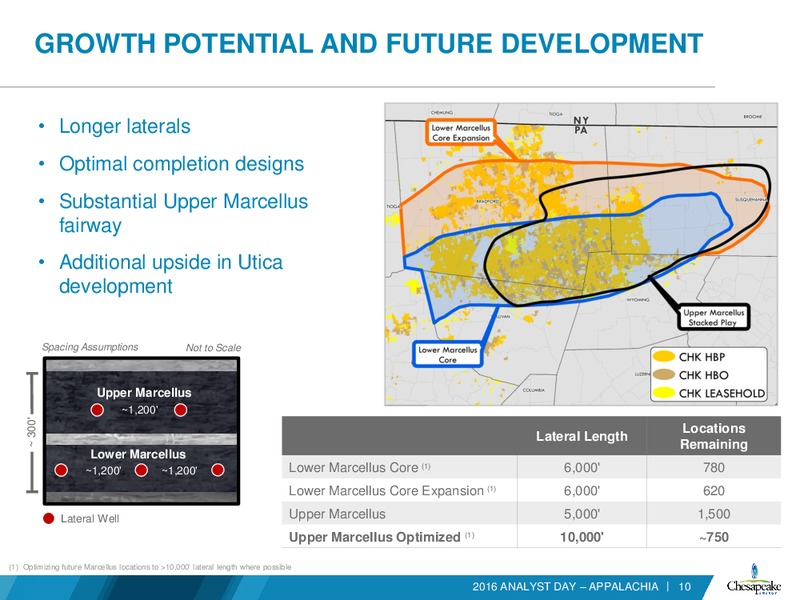800x600 pixels.
Task: Click the 1,500 locations remaining cell
Action: point(713,514)
